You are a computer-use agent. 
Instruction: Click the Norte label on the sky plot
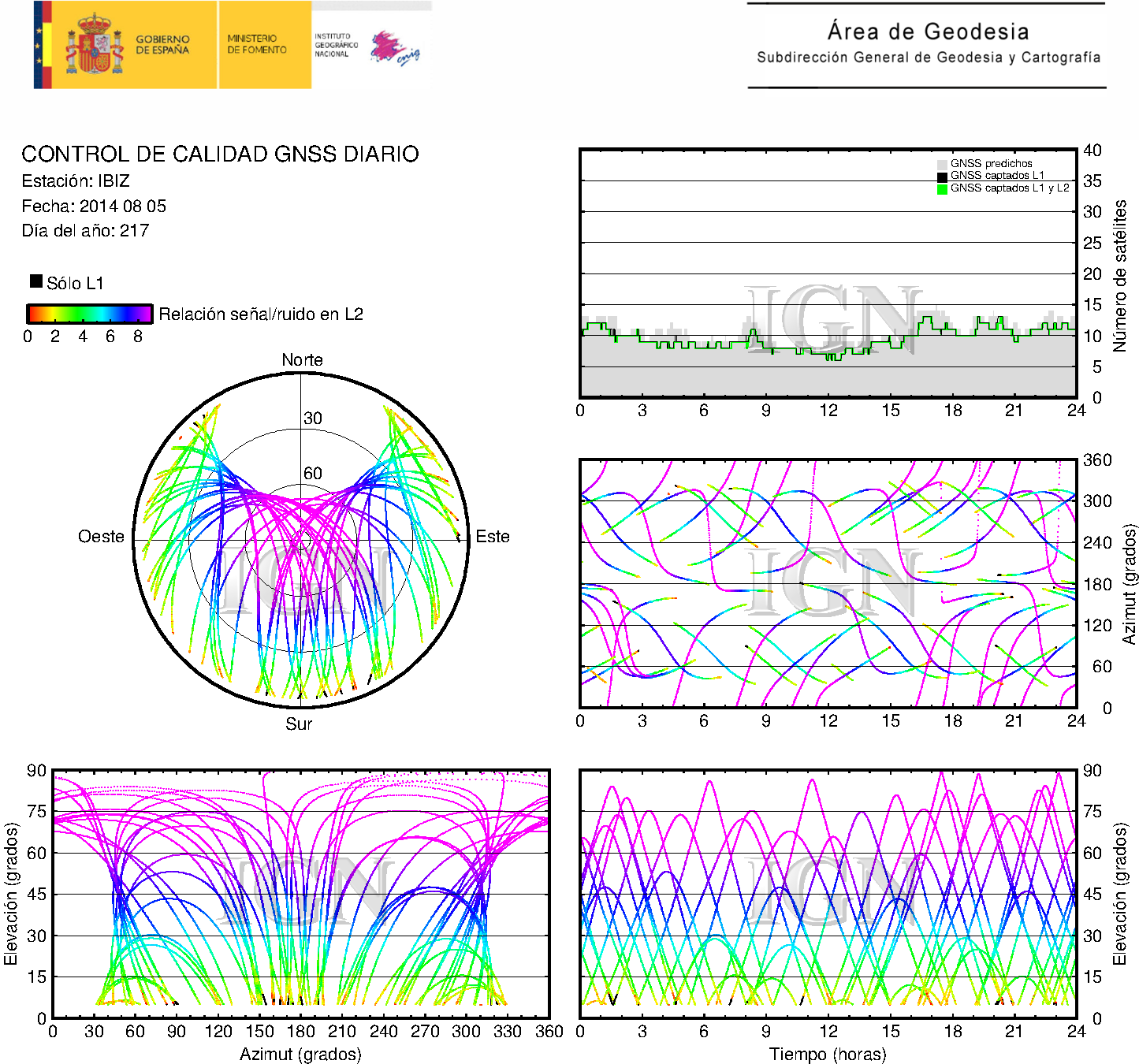point(302,360)
